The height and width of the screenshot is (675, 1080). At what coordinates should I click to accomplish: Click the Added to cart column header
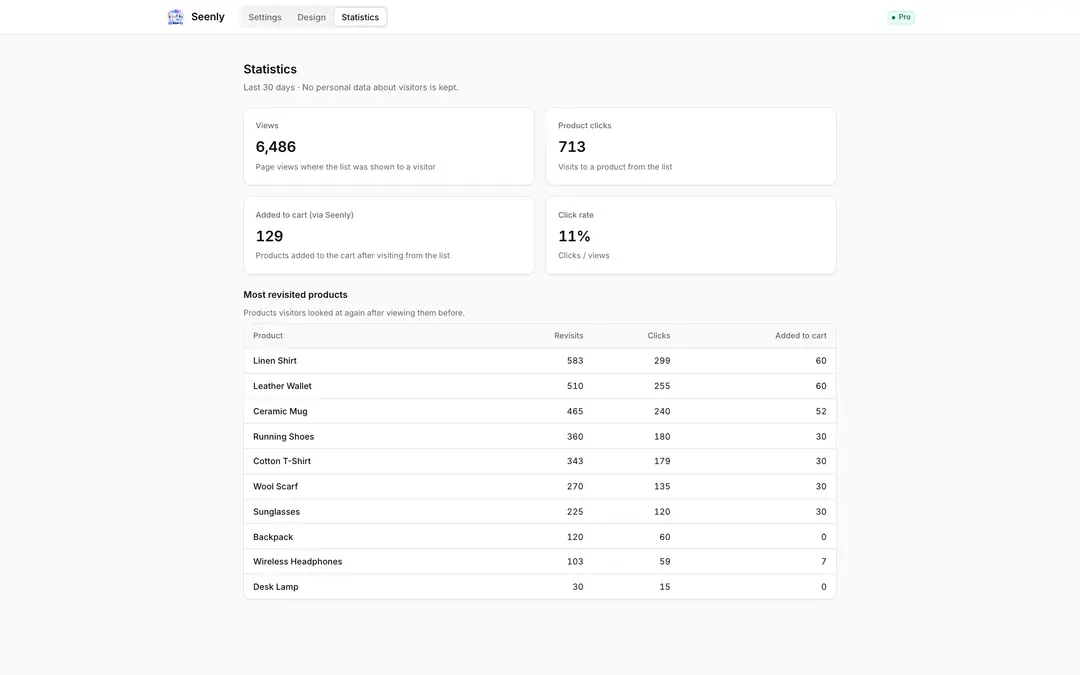point(800,335)
